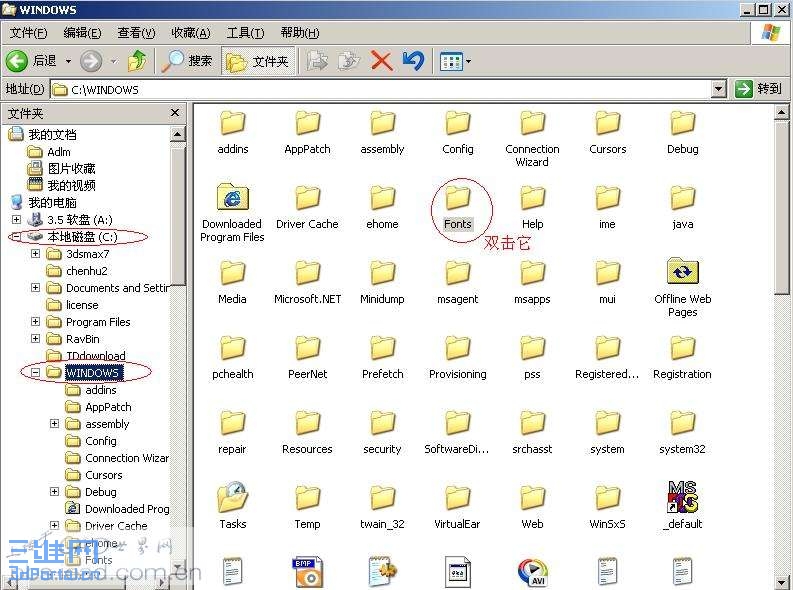The height and width of the screenshot is (590, 793).
Task: Expand the Program Files tree node
Action: click(x=35, y=322)
